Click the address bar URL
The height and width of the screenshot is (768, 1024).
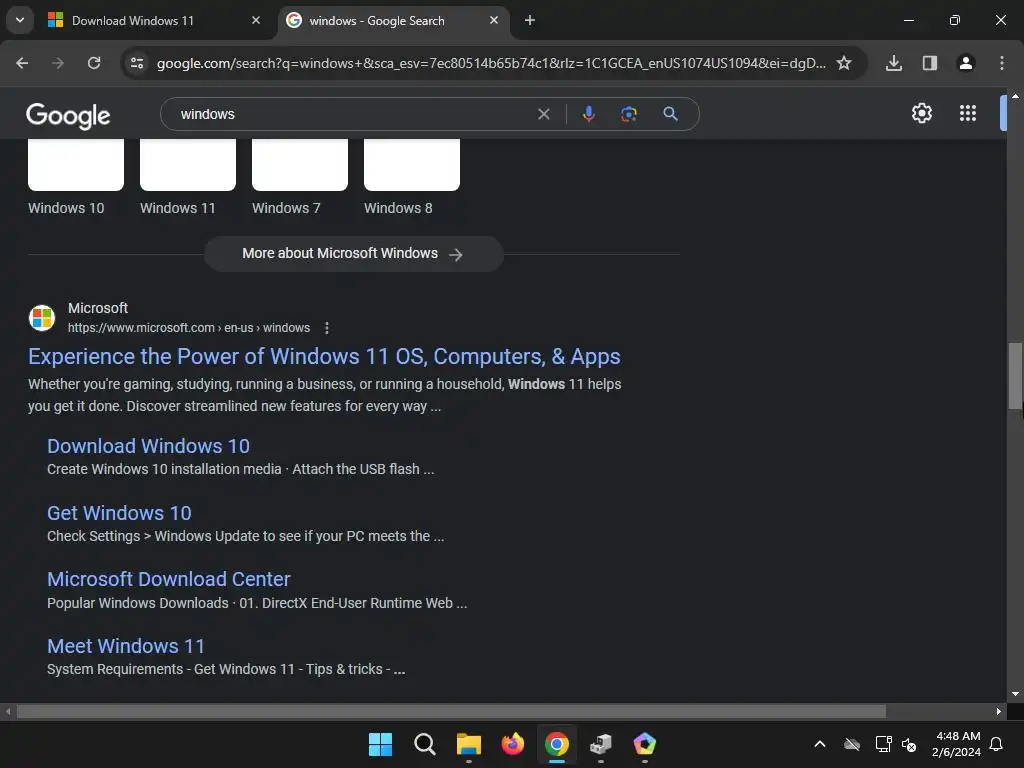click(x=491, y=63)
